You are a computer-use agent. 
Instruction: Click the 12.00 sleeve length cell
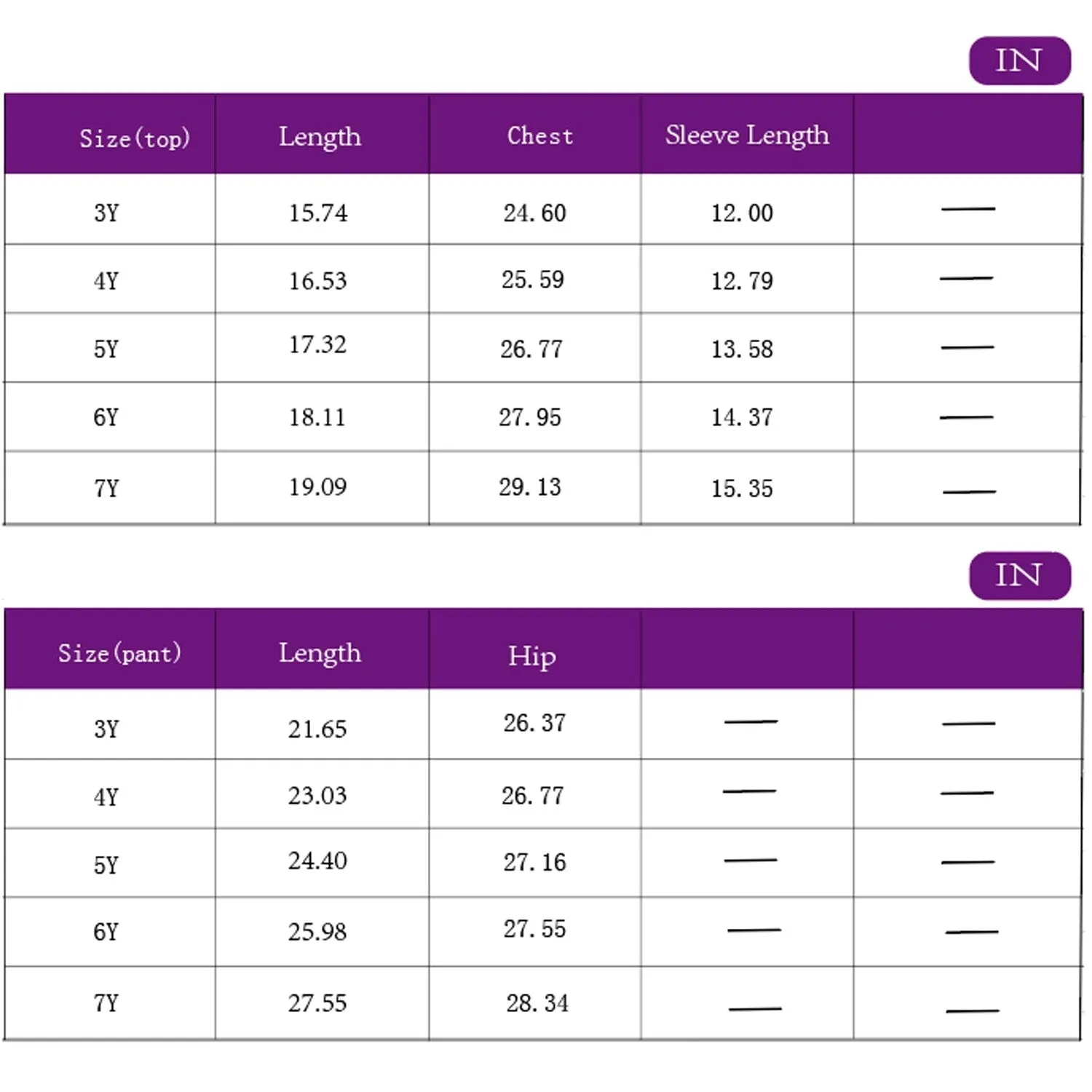[x=742, y=213]
